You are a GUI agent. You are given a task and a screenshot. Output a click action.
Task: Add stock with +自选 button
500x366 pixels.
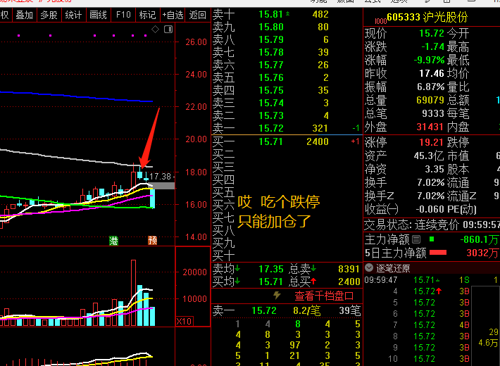pos(173,15)
